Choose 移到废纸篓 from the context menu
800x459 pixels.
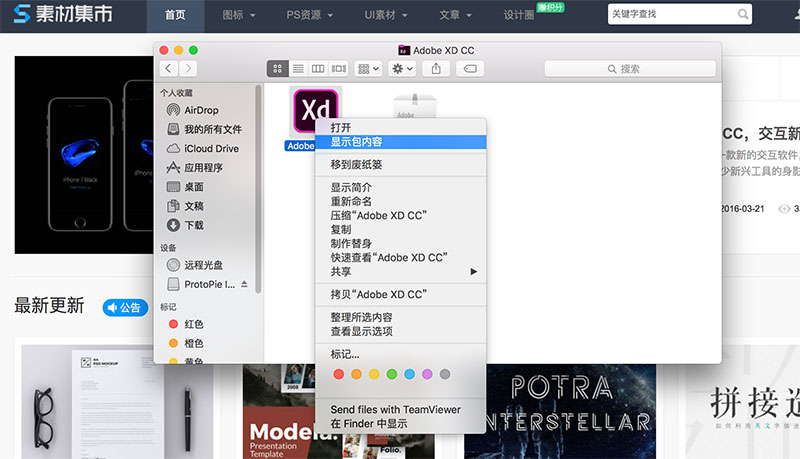click(401, 164)
